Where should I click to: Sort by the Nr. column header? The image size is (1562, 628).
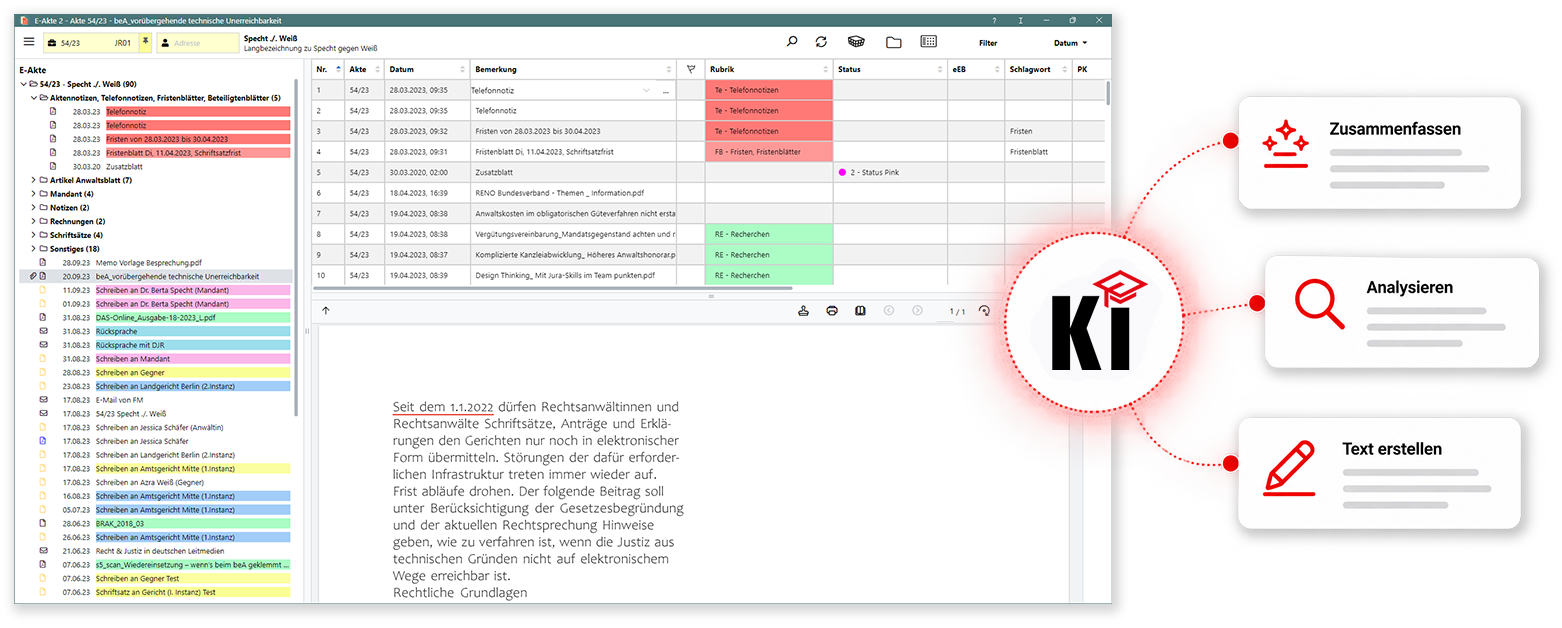click(x=326, y=69)
